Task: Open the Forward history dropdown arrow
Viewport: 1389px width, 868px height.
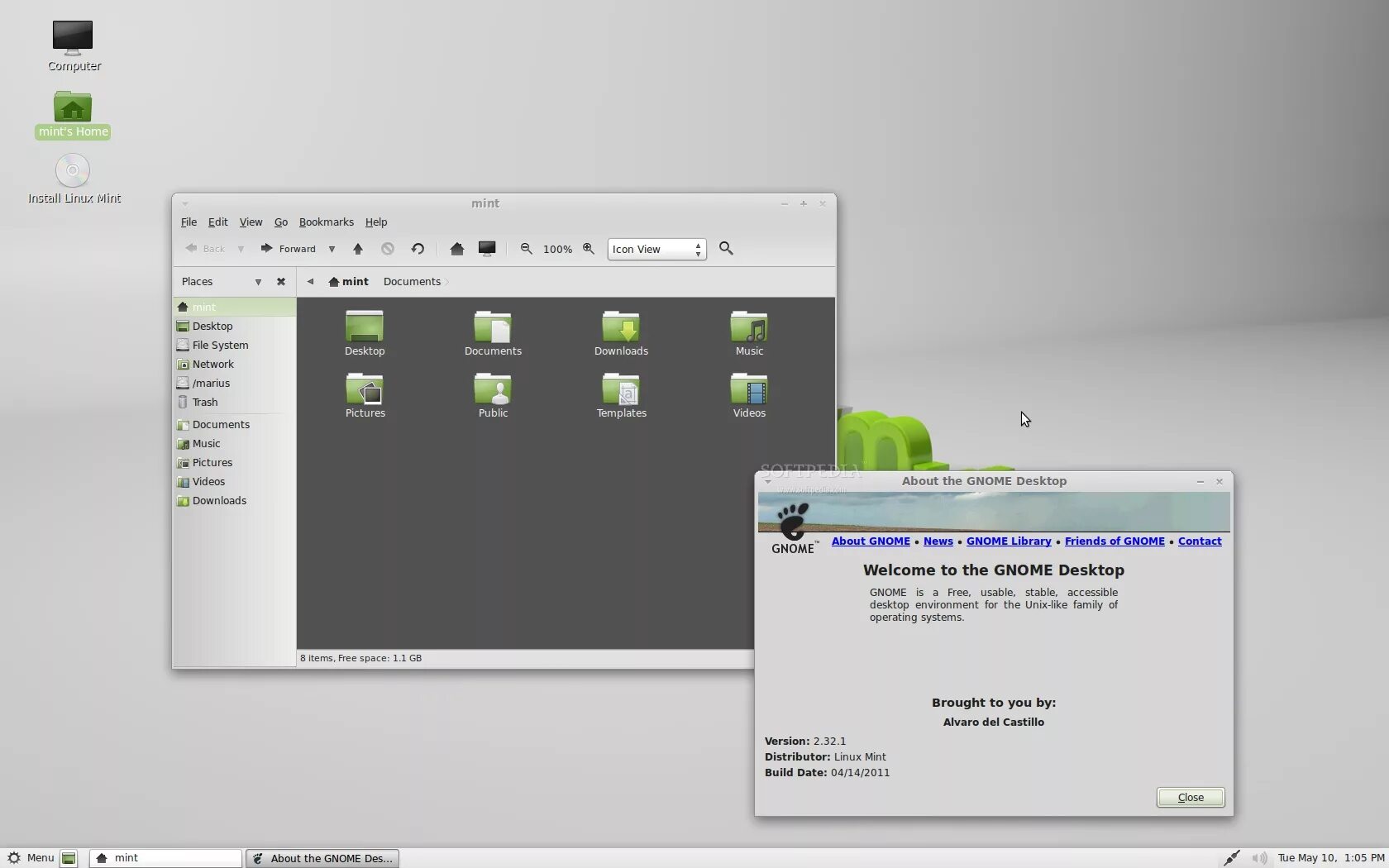Action: point(332,249)
